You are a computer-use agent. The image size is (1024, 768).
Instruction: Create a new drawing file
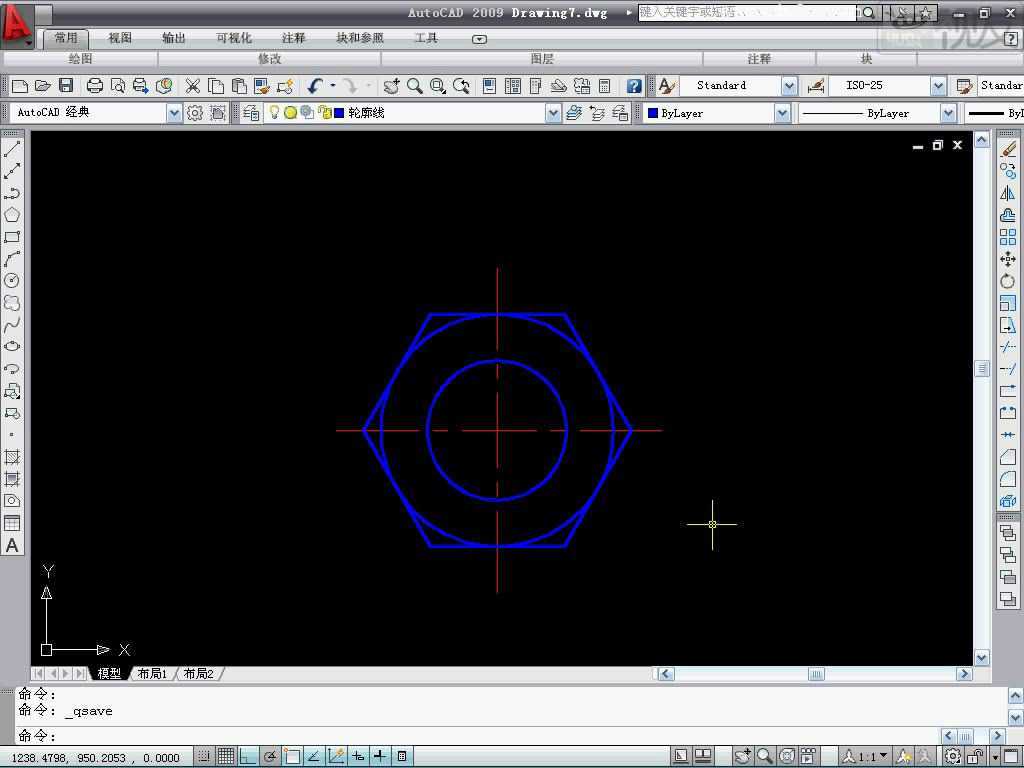pos(20,86)
